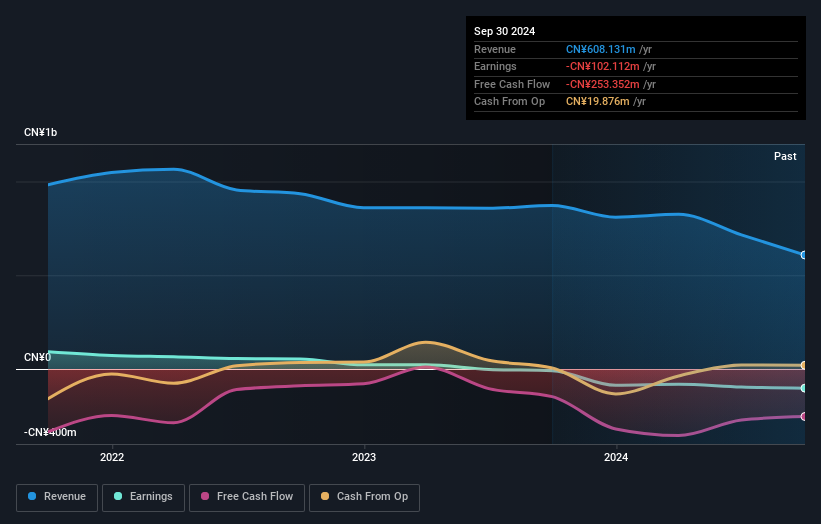Toggle the Earnings legend button

coord(143,497)
